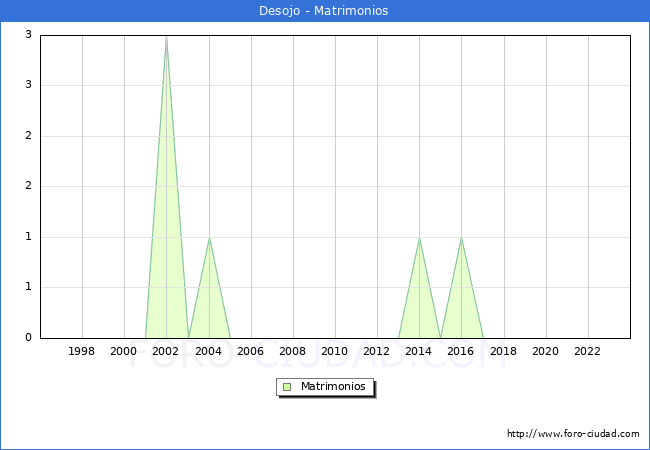
Task: Select the 2002 x-axis label
Action: click(166, 352)
